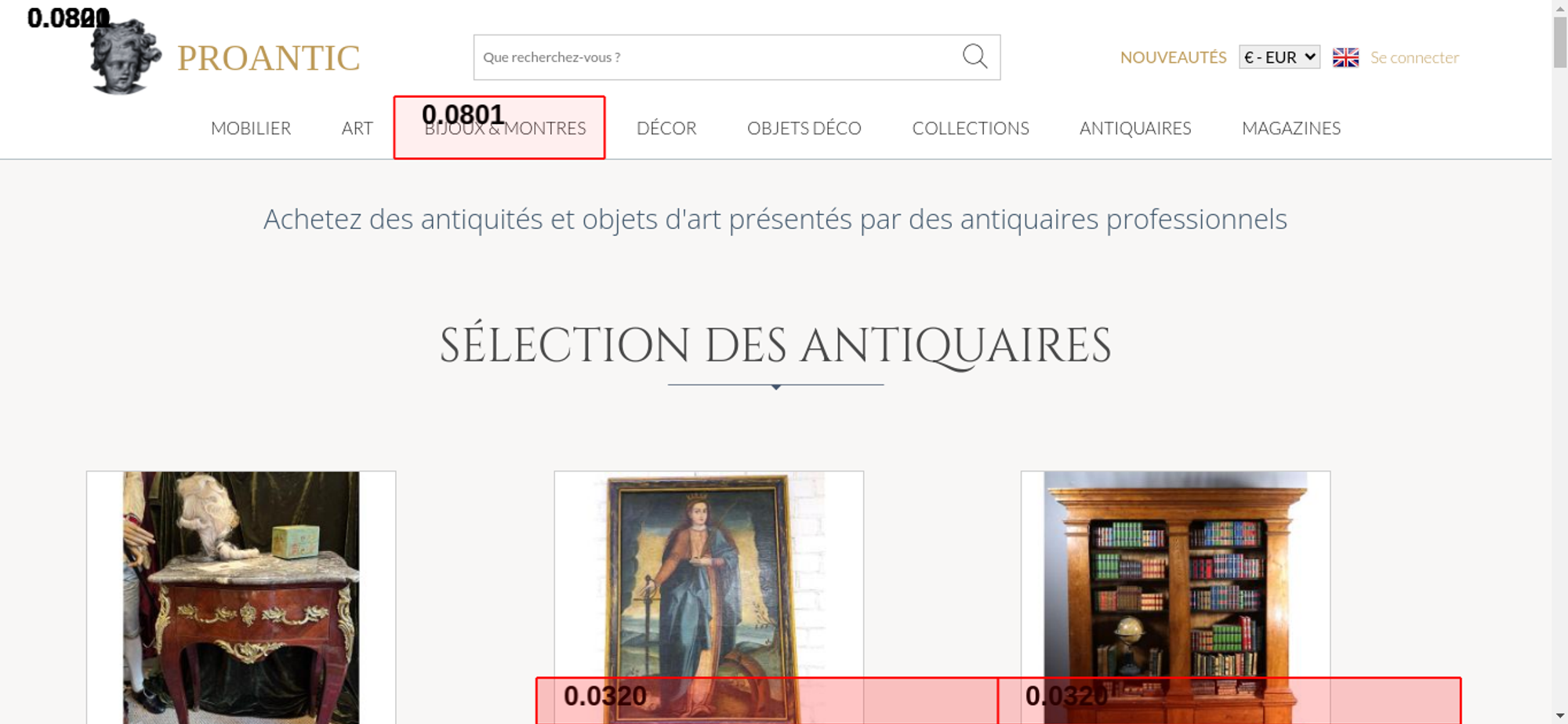The height and width of the screenshot is (724, 1568).
Task: Click the PROANTIC brand name
Action: pos(268,58)
